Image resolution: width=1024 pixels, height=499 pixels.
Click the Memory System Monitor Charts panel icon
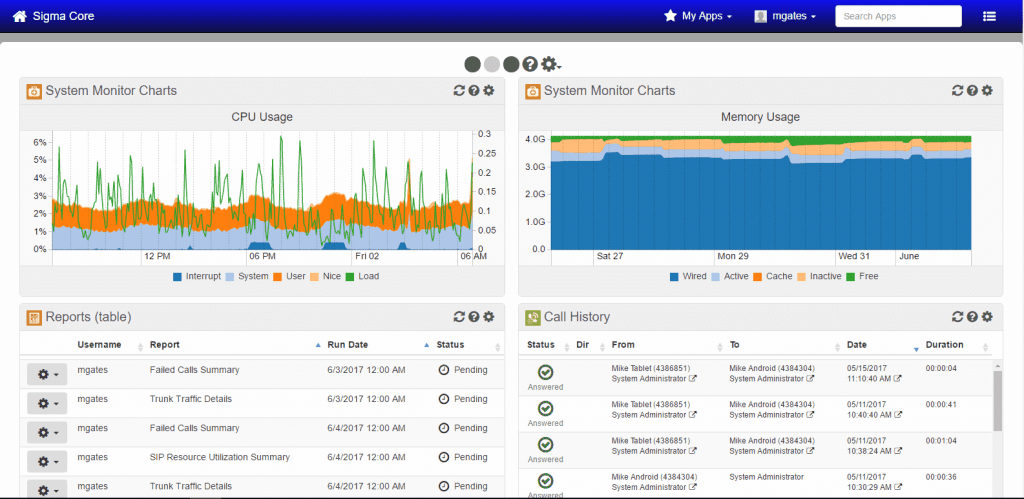coord(533,91)
